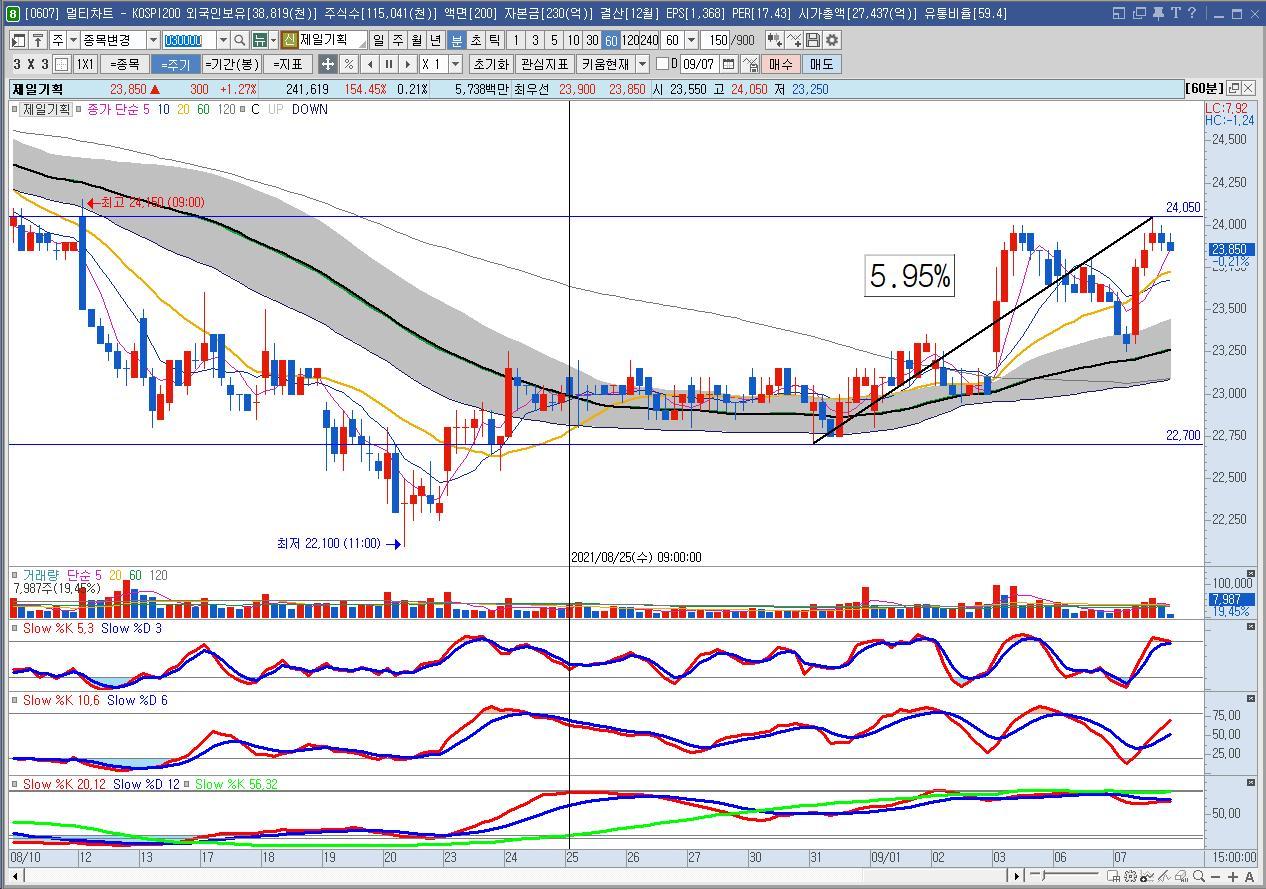This screenshot has width=1266, height=889.
Task: Select the 60 minute interval tab
Action: tap(611, 40)
